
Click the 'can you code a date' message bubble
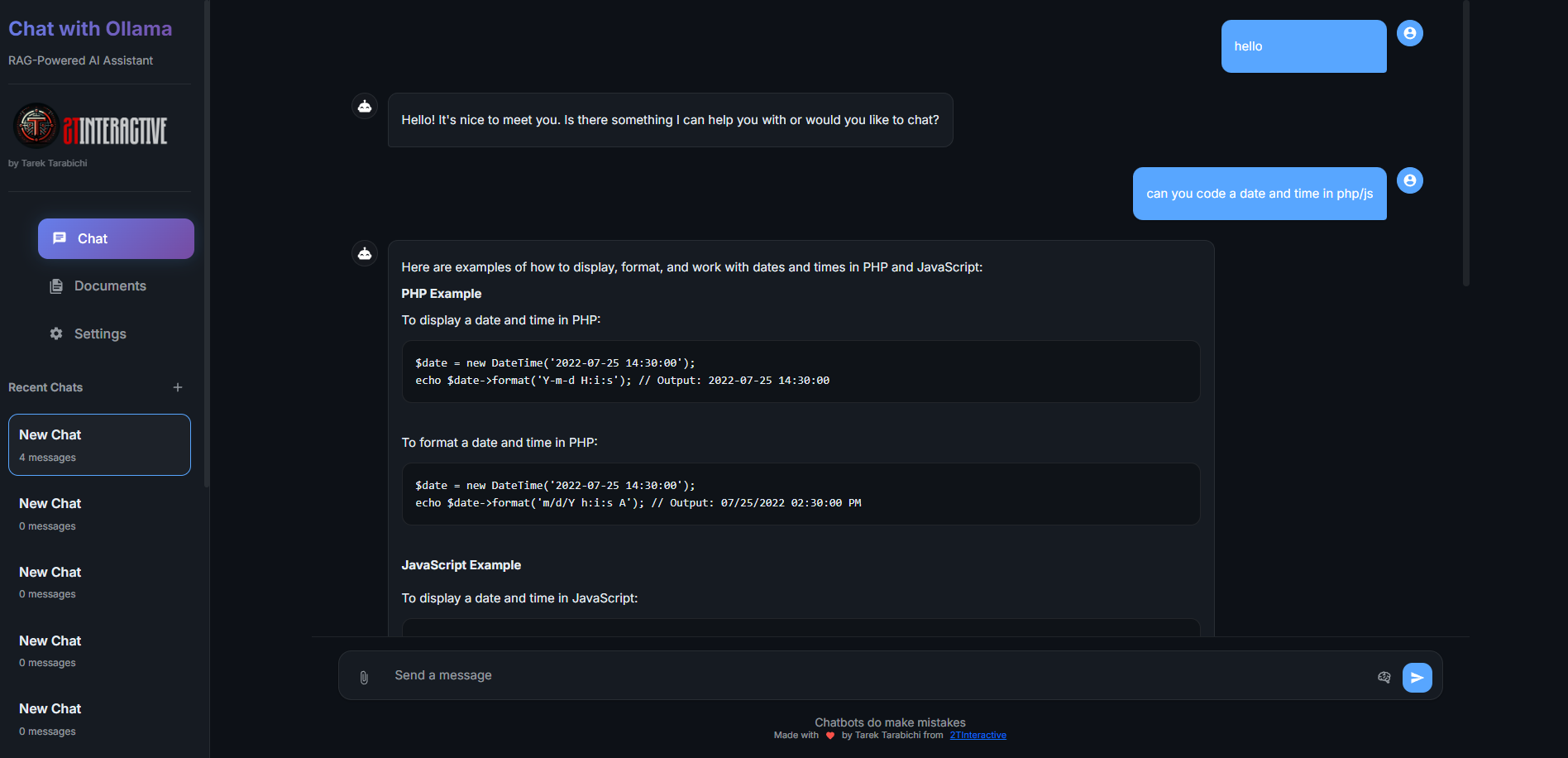[1259, 194]
